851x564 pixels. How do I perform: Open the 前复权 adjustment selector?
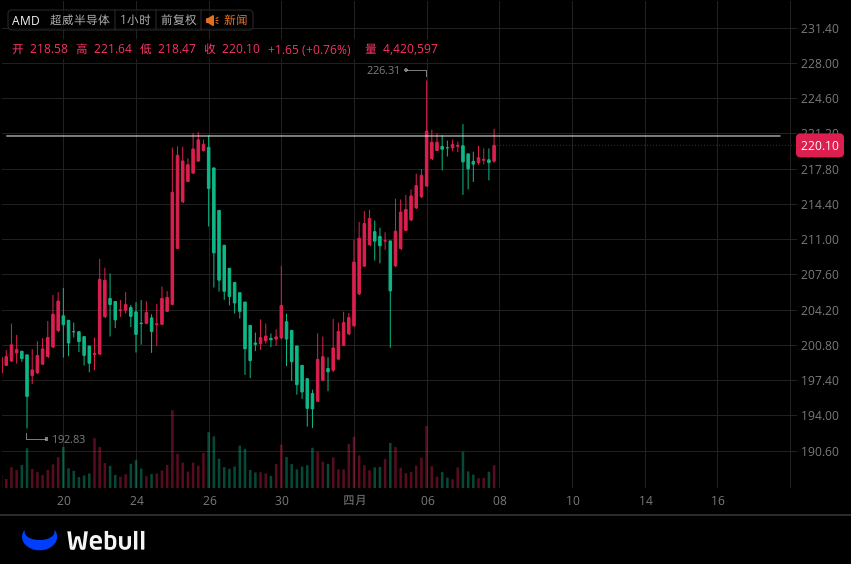(179, 20)
